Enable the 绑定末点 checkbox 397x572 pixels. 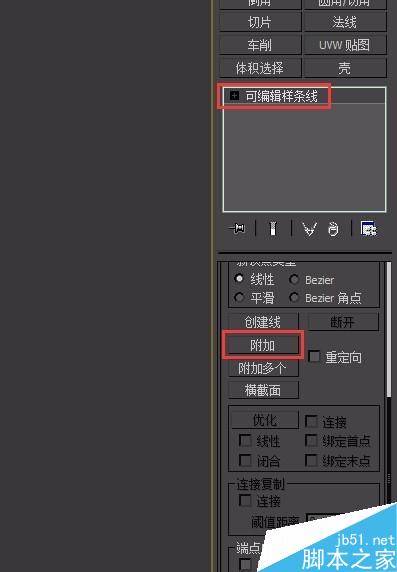pos(311,460)
